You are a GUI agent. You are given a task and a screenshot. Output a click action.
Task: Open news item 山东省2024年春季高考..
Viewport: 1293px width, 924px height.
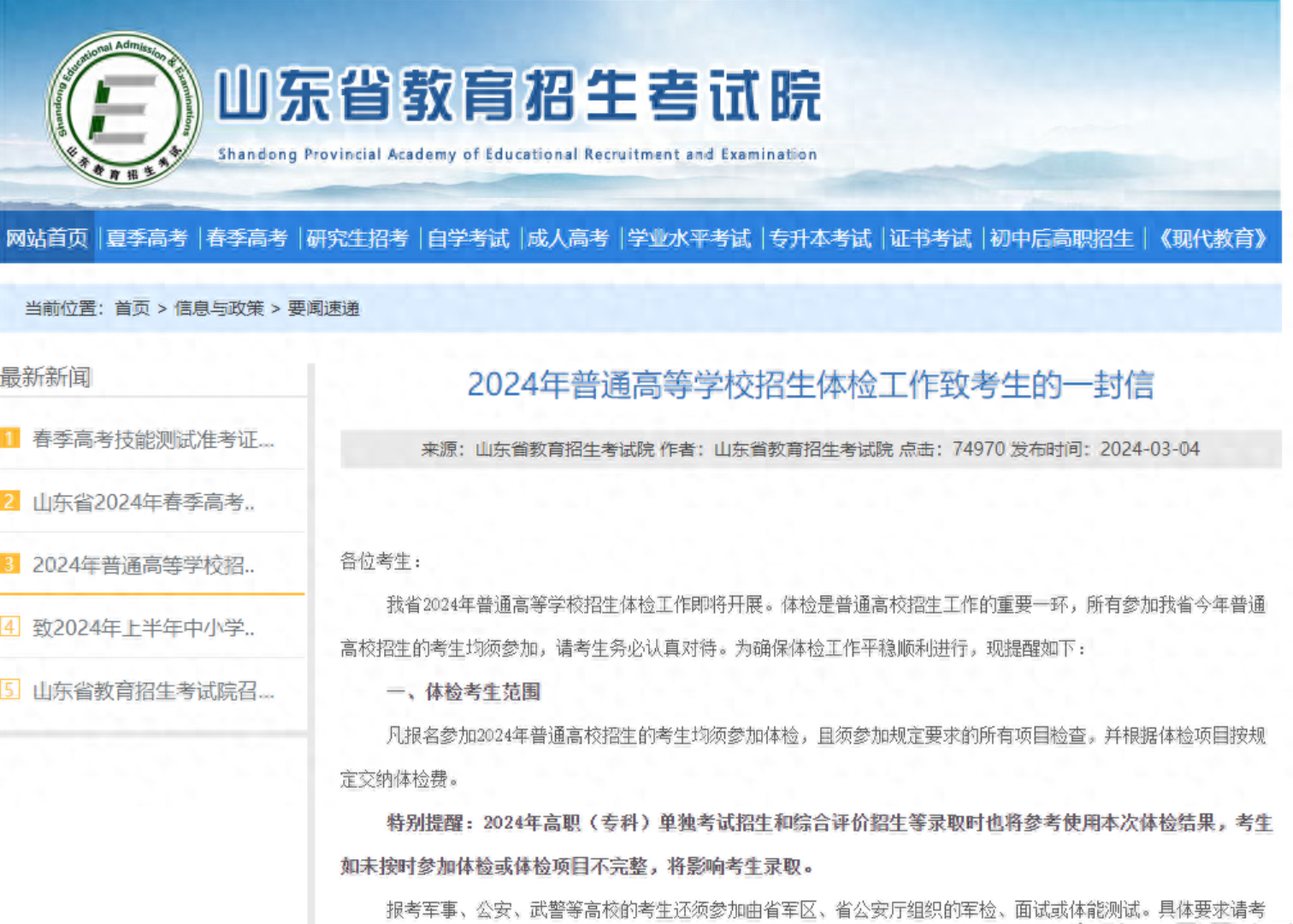tap(144, 502)
